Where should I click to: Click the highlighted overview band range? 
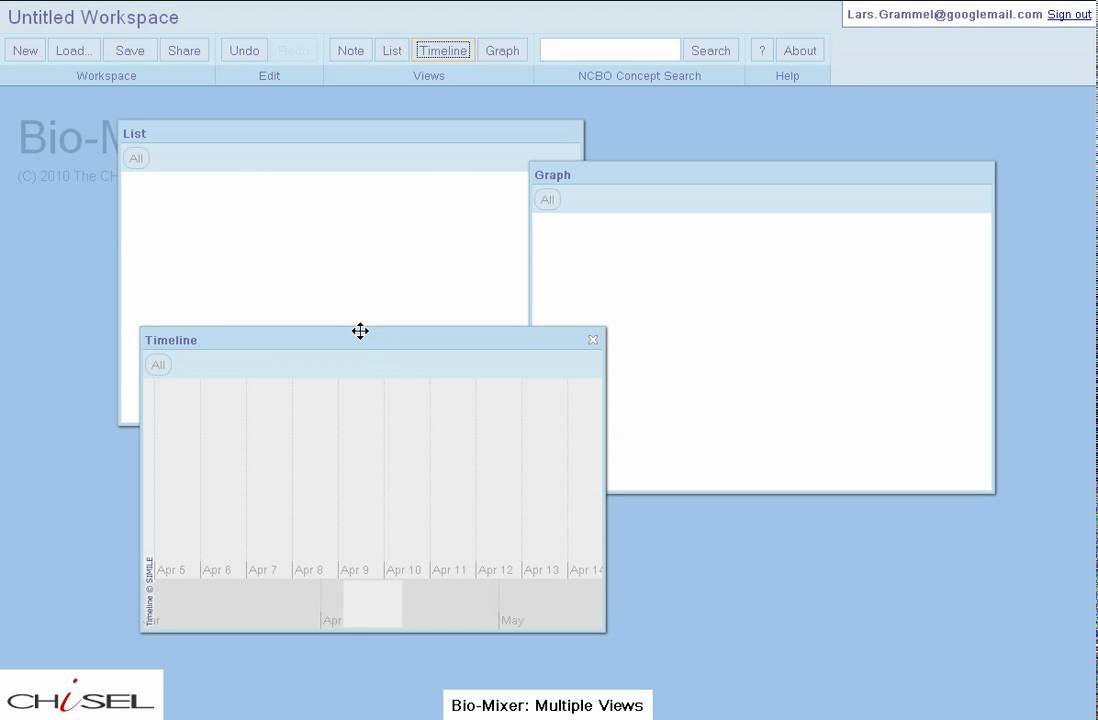pyautogui.click(x=373, y=604)
